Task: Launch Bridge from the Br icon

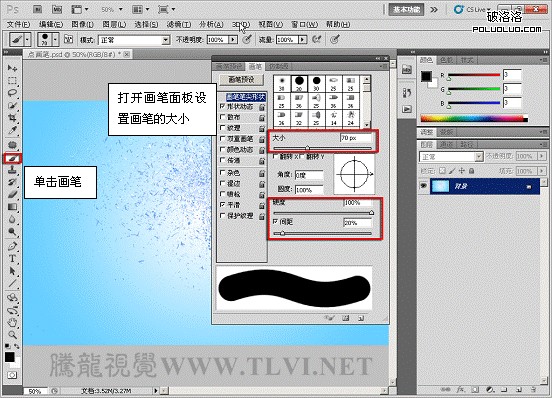Action: click(x=37, y=10)
